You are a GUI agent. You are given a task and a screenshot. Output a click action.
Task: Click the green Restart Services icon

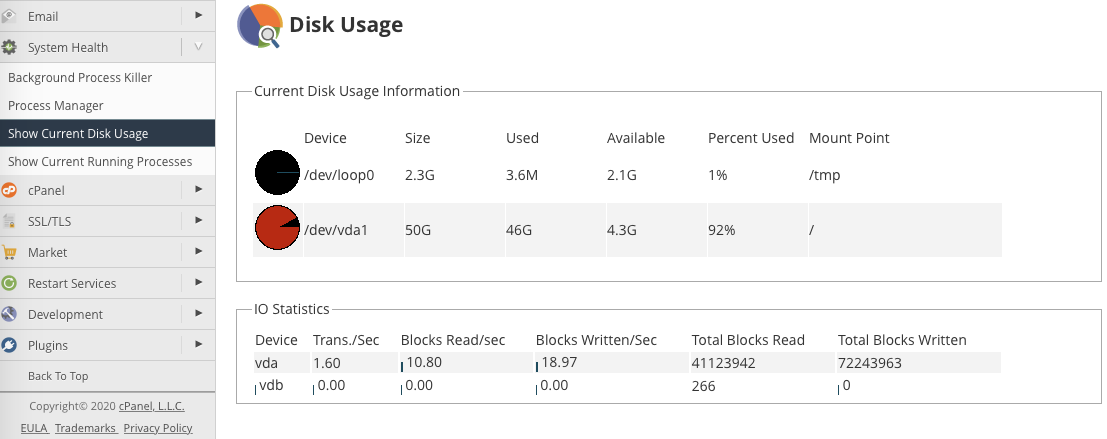pos(9,283)
